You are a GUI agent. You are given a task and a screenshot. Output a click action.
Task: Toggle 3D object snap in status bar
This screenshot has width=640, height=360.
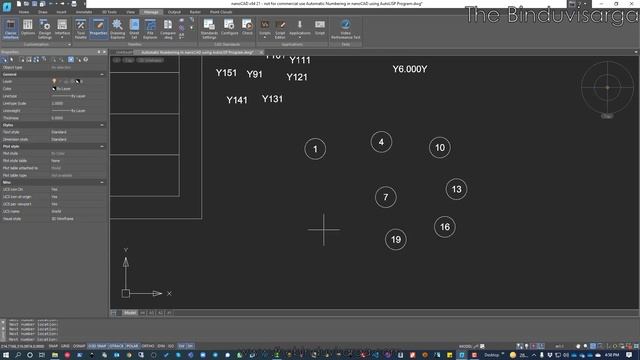pos(97,346)
